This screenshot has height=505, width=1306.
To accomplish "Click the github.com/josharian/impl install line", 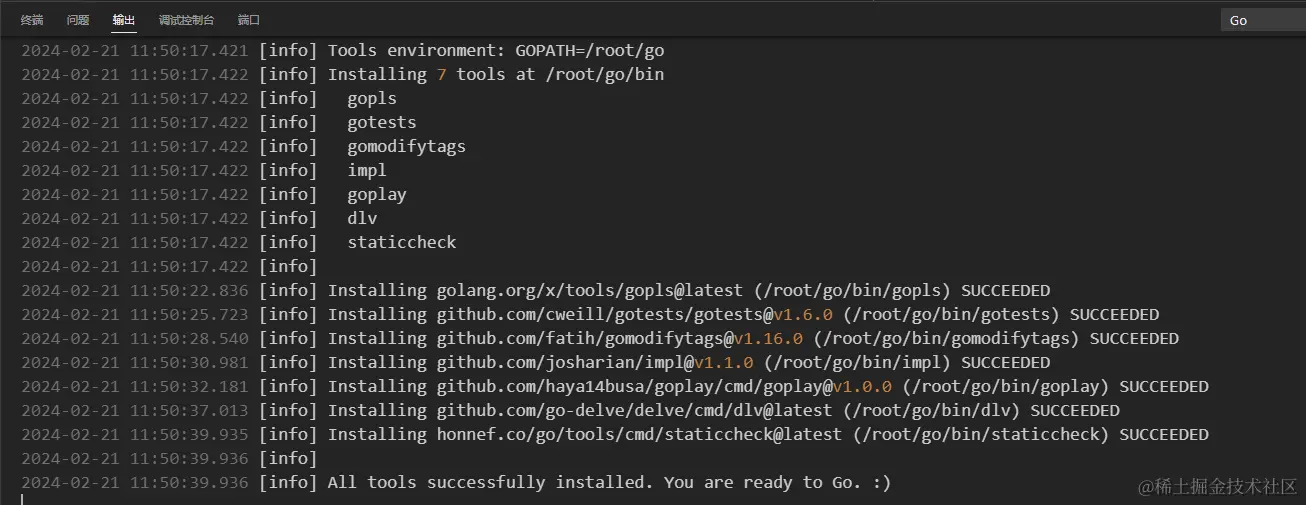I will pos(689,362).
